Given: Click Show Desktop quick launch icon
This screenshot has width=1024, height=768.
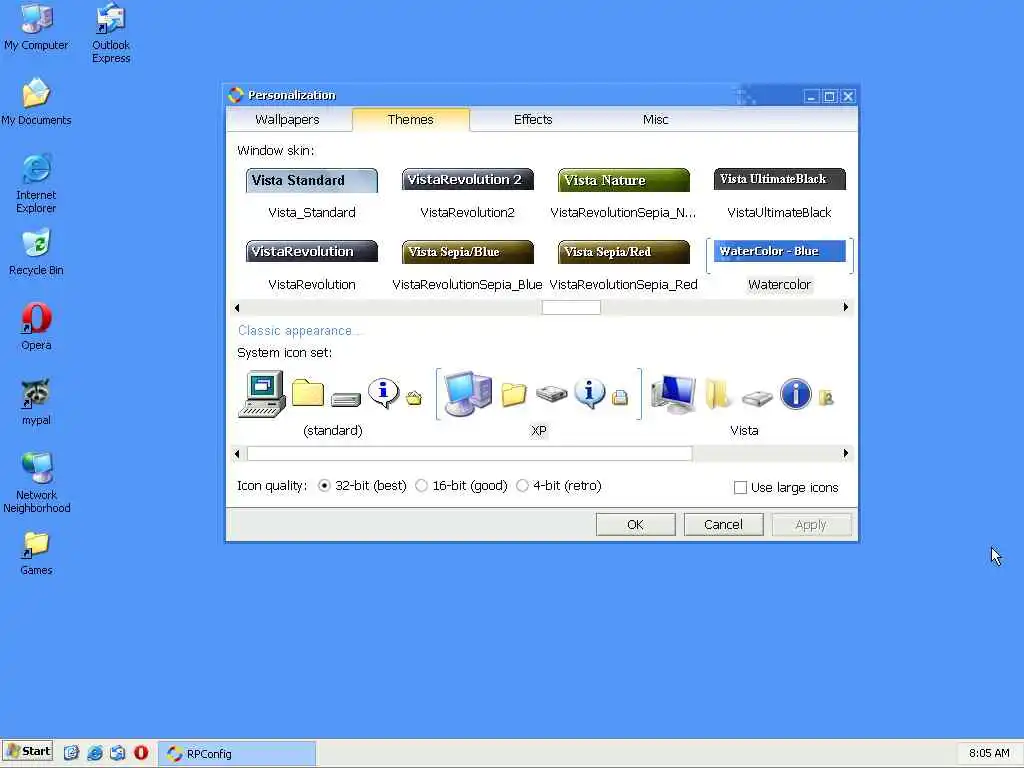Looking at the screenshot, I should click(x=71, y=753).
